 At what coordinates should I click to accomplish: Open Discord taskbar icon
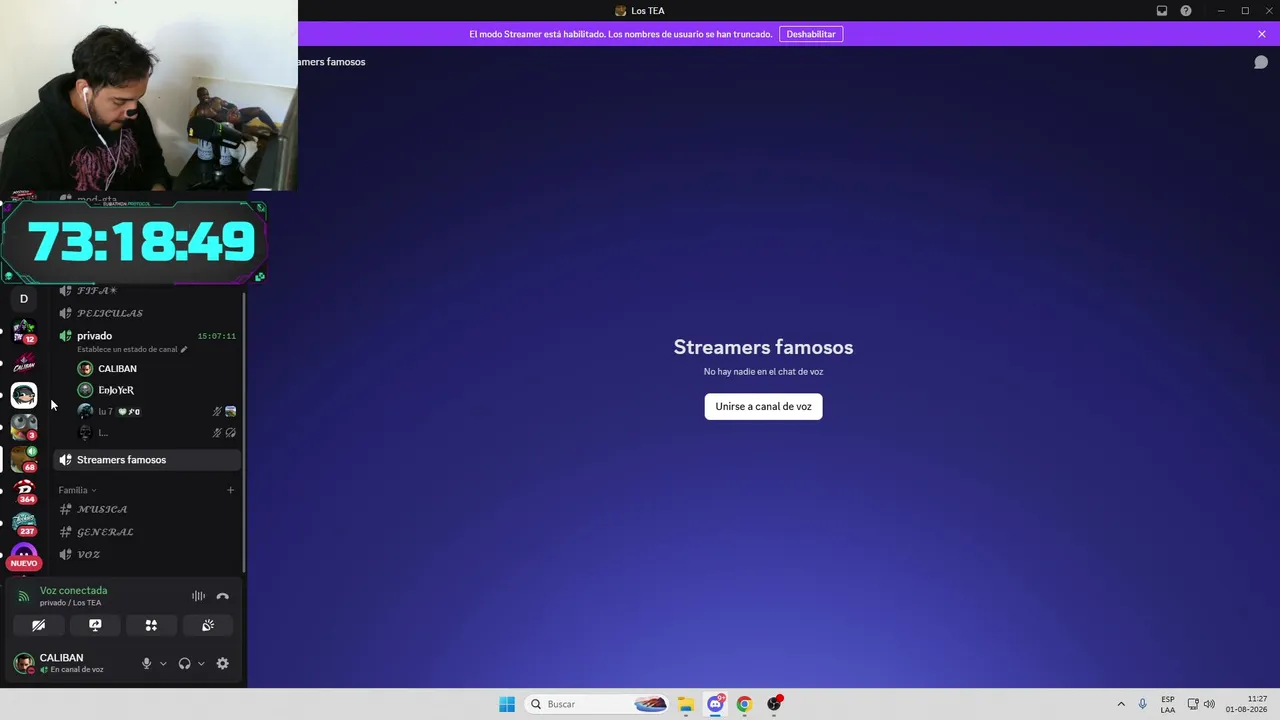715,704
